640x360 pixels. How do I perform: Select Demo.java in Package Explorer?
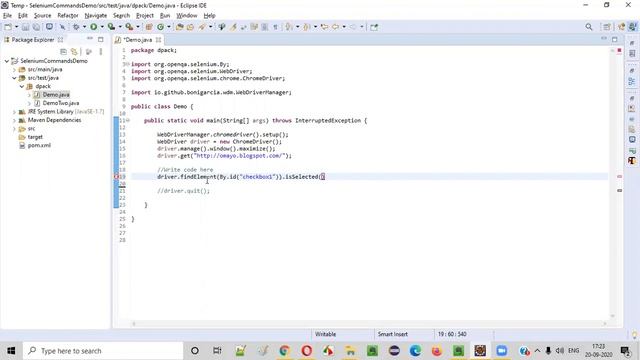point(56,95)
